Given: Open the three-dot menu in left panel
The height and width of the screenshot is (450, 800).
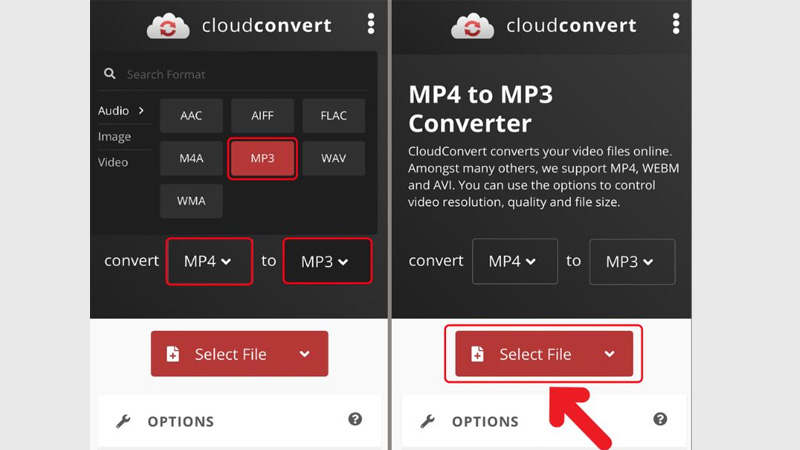Looking at the screenshot, I should point(371,24).
